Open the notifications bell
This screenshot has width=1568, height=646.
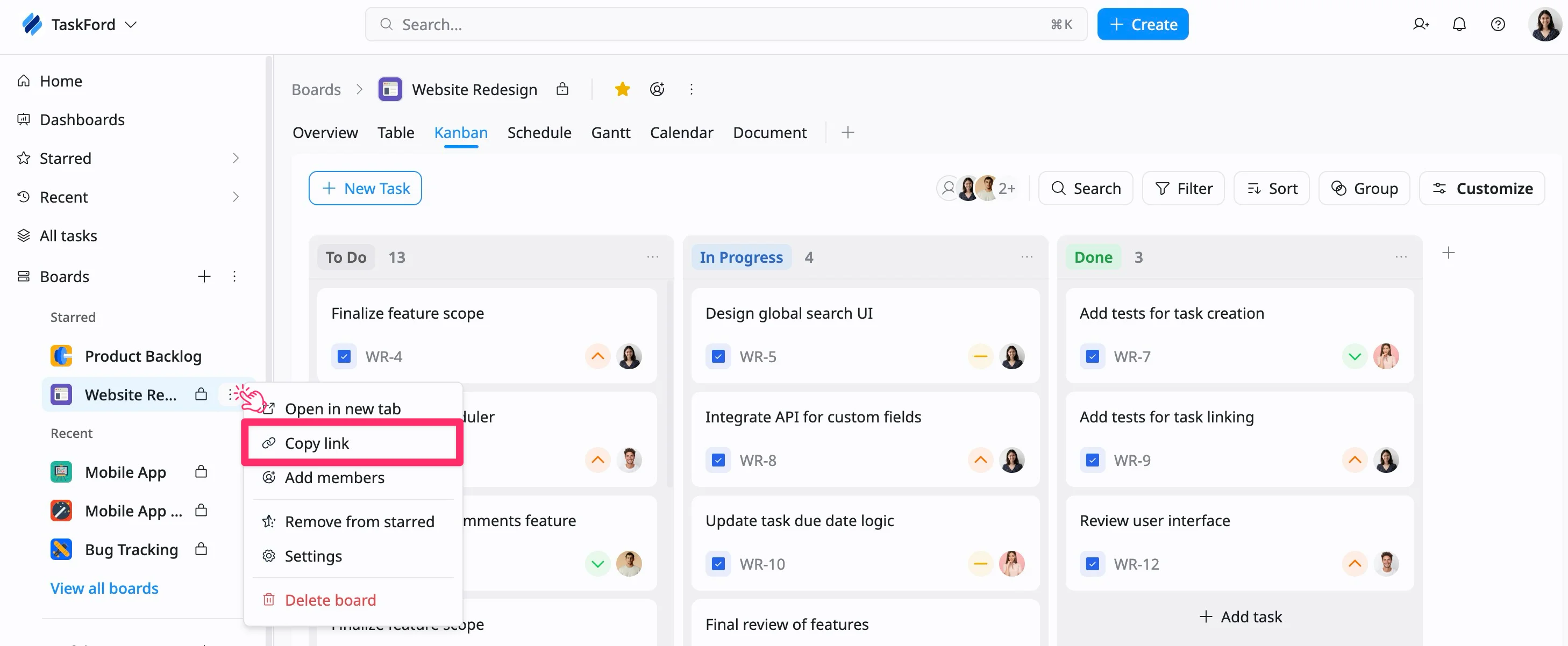coord(1459,24)
